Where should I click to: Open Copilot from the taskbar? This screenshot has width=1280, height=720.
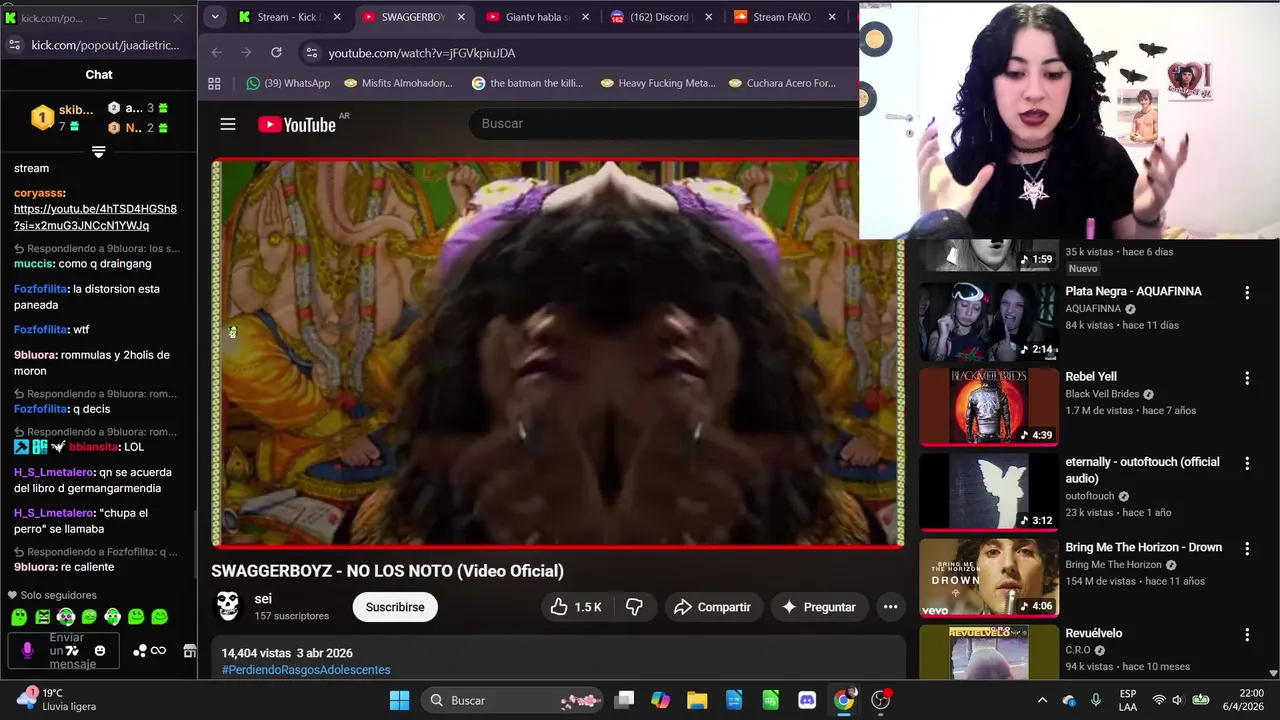[x=660, y=700]
